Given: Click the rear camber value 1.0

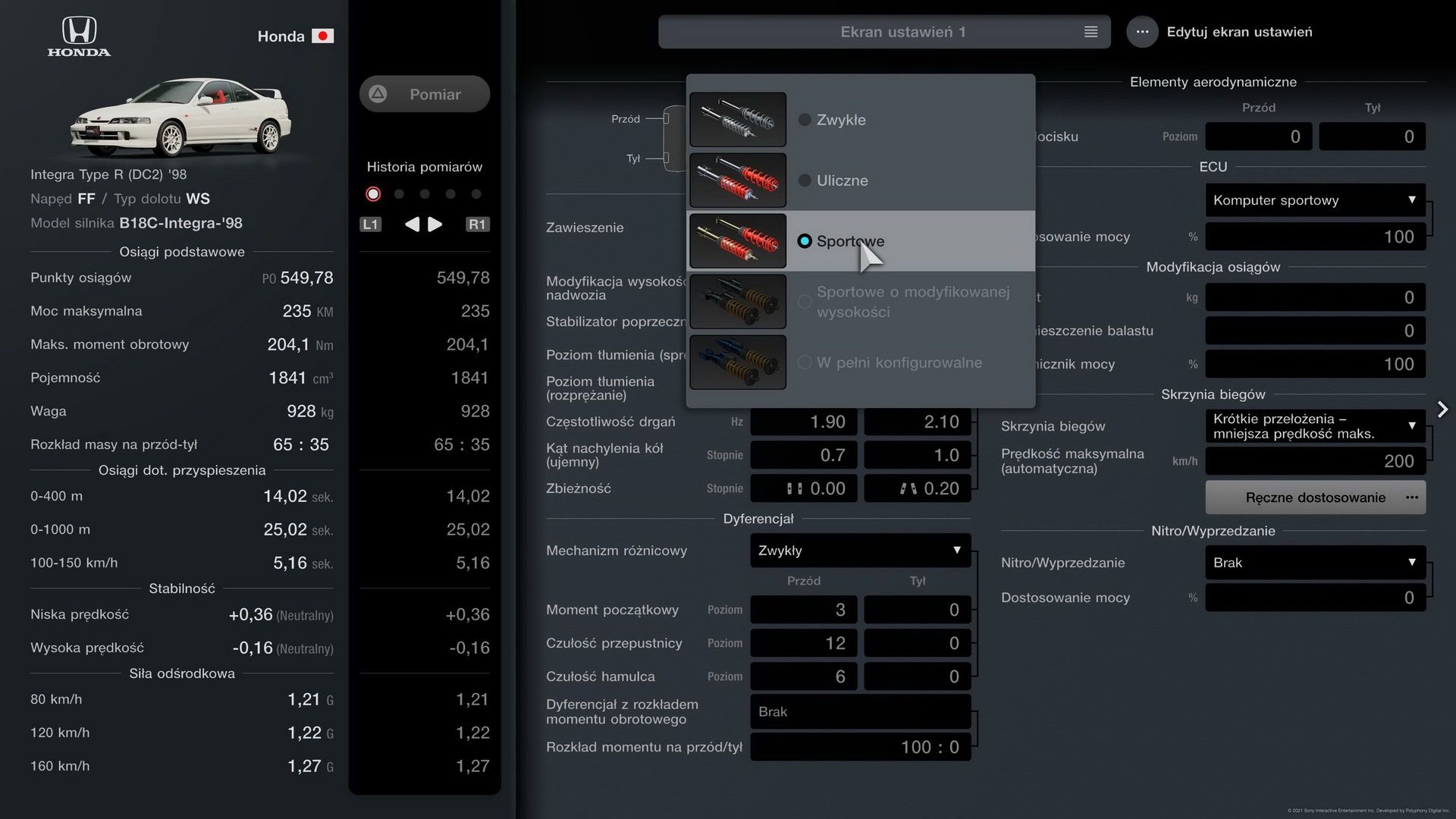Looking at the screenshot, I should click(x=918, y=455).
